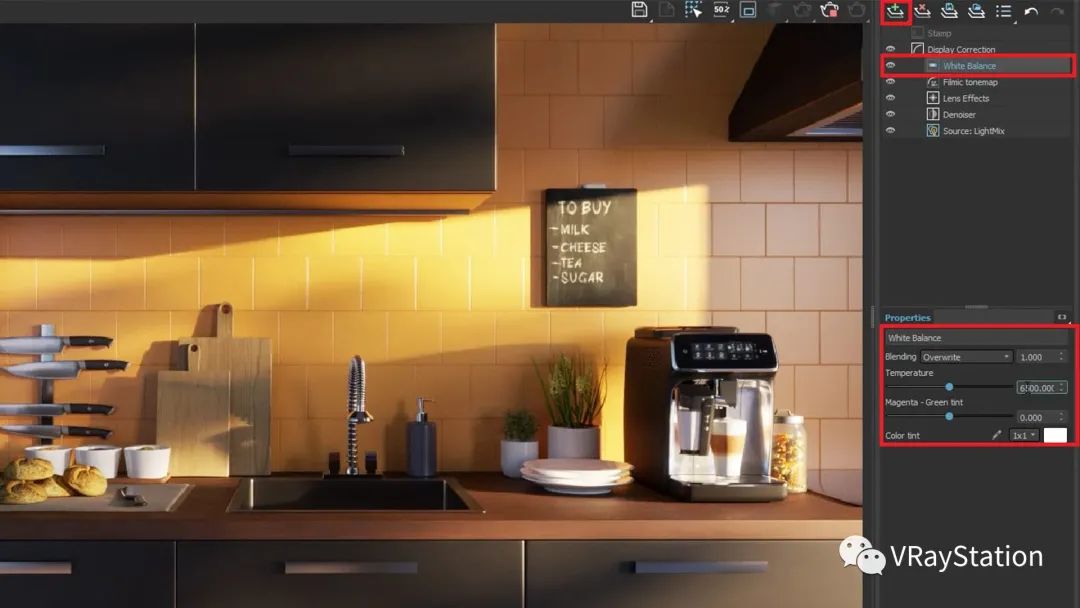1080x608 pixels.
Task: Click the region render selection icon
Action: tap(693, 10)
